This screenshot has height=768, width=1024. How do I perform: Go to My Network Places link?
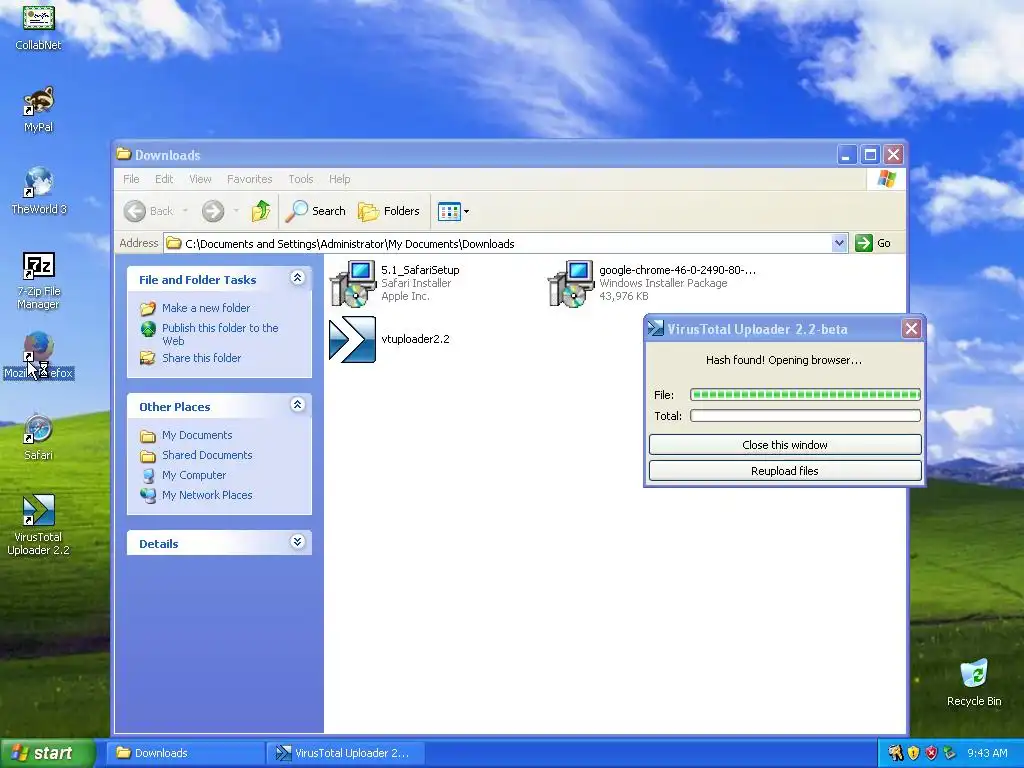point(207,495)
